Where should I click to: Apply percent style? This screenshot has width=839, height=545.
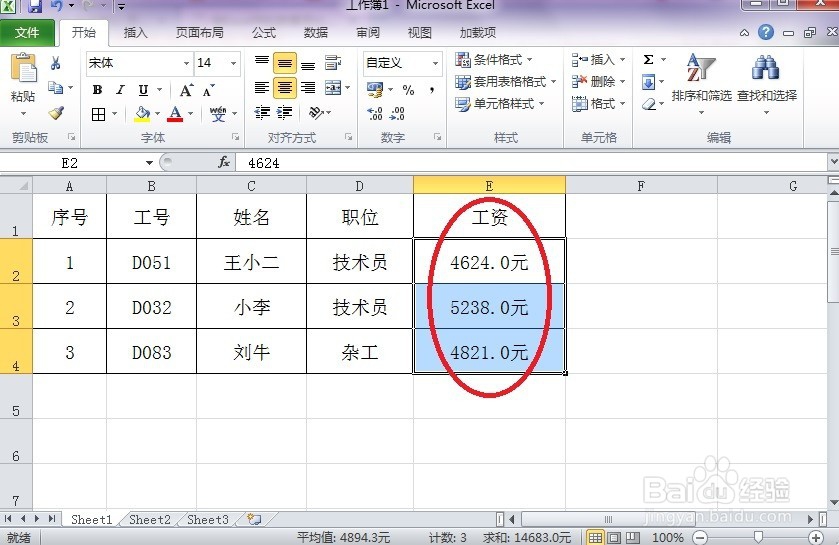(408, 90)
